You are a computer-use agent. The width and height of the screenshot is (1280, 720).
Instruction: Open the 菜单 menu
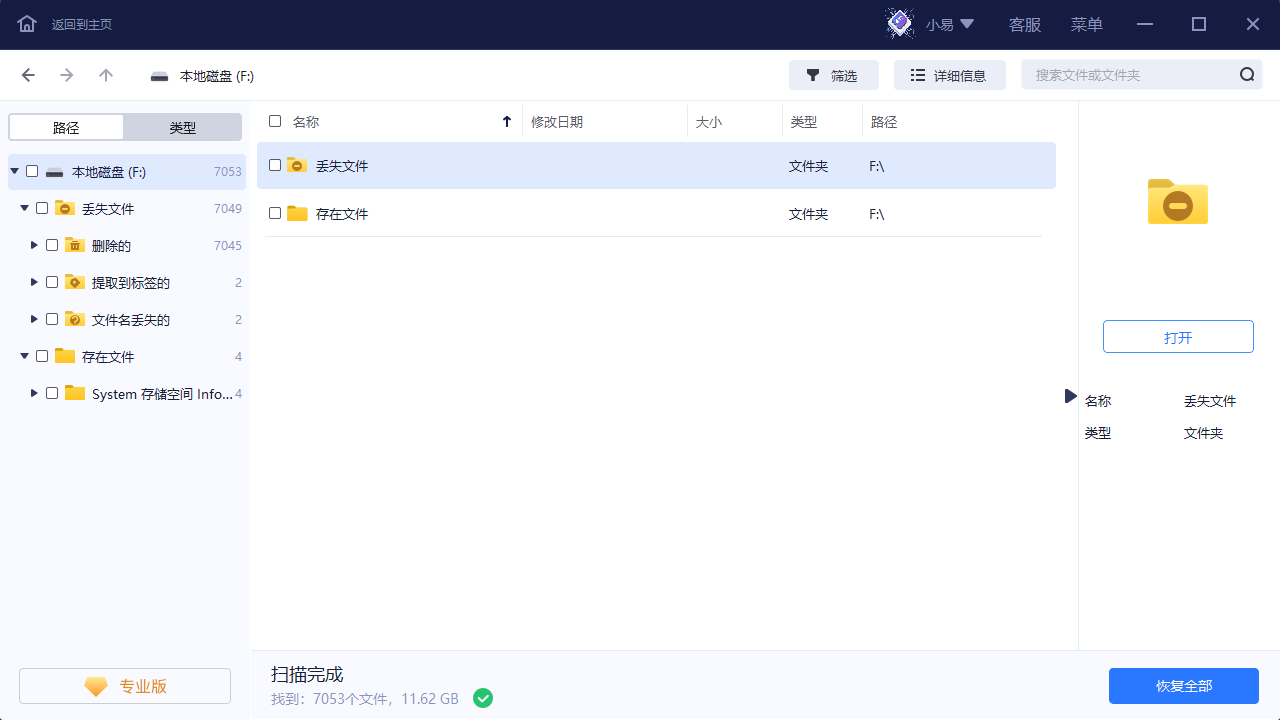1086,24
